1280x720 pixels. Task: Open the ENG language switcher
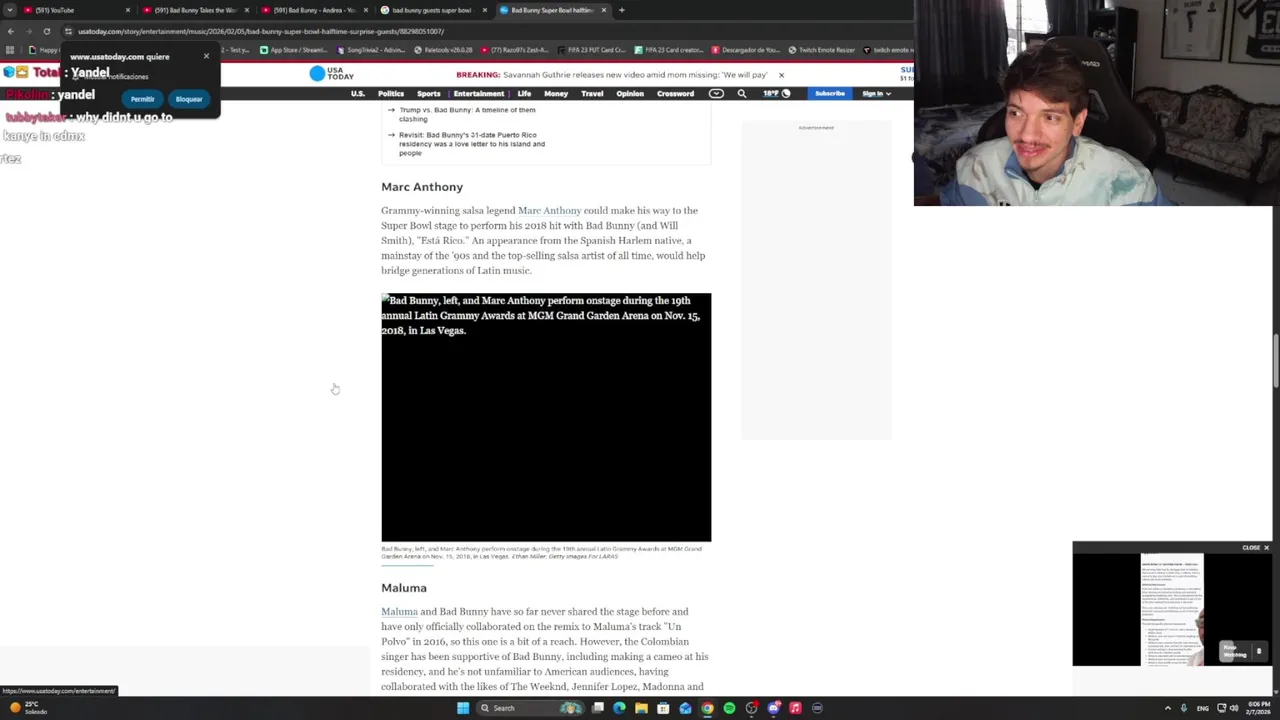pos(1202,708)
